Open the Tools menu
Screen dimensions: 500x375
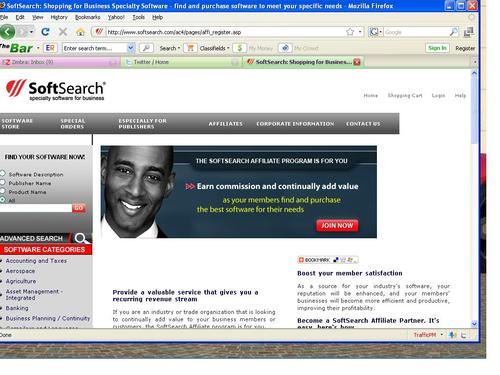pos(138,17)
